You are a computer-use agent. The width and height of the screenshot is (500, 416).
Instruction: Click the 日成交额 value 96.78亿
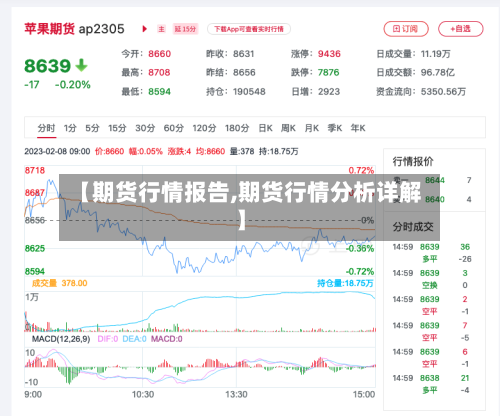click(x=438, y=72)
